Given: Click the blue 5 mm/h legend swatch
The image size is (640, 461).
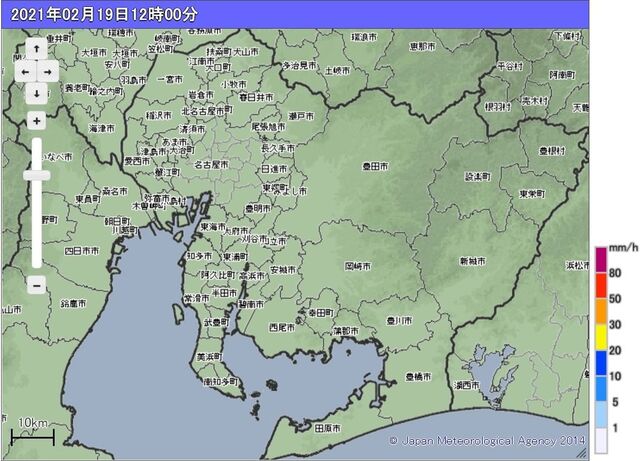Looking at the screenshot, I should [x=601, y=389].
